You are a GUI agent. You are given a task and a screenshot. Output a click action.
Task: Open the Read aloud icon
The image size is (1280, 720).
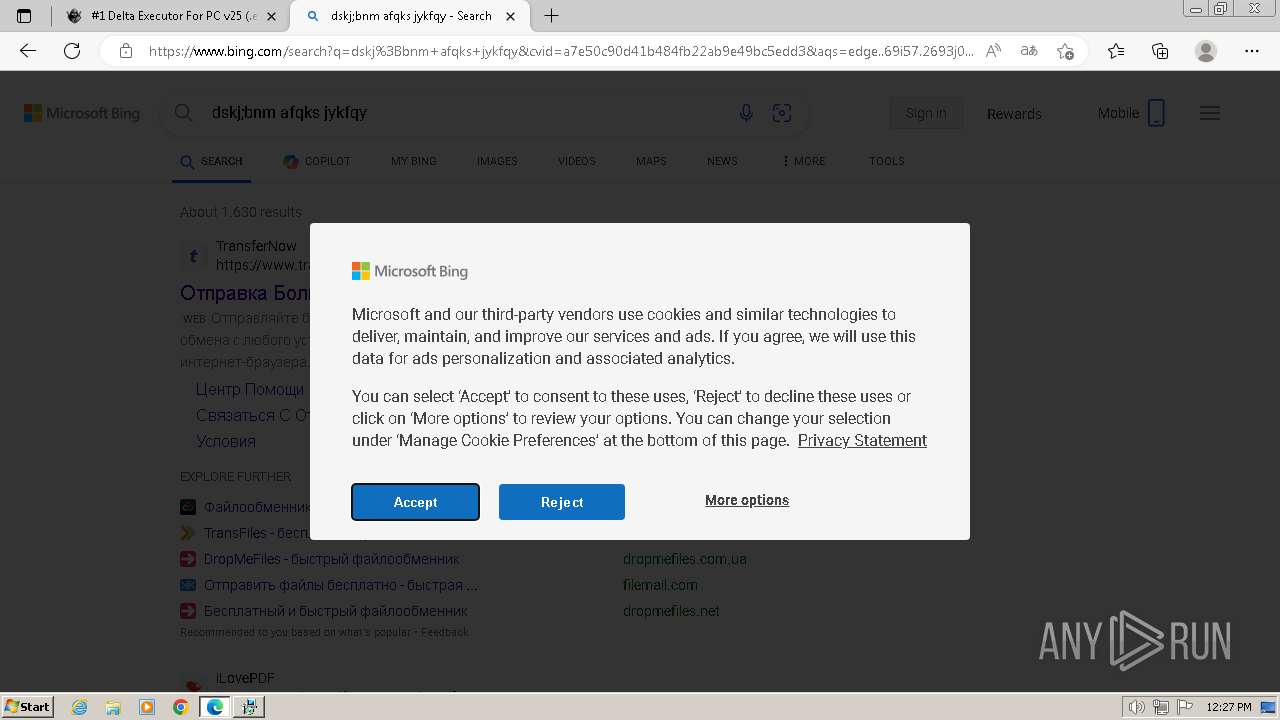tap(993, 51)
